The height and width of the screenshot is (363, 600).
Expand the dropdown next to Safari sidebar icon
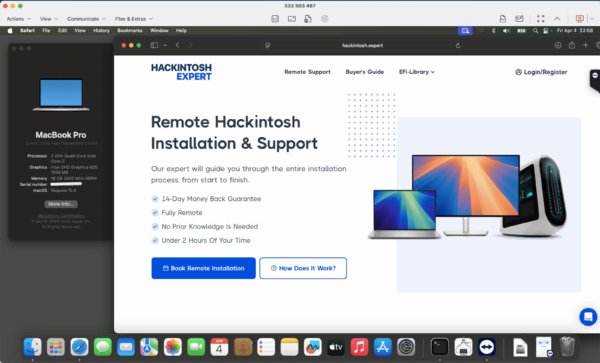pos(165,45)
